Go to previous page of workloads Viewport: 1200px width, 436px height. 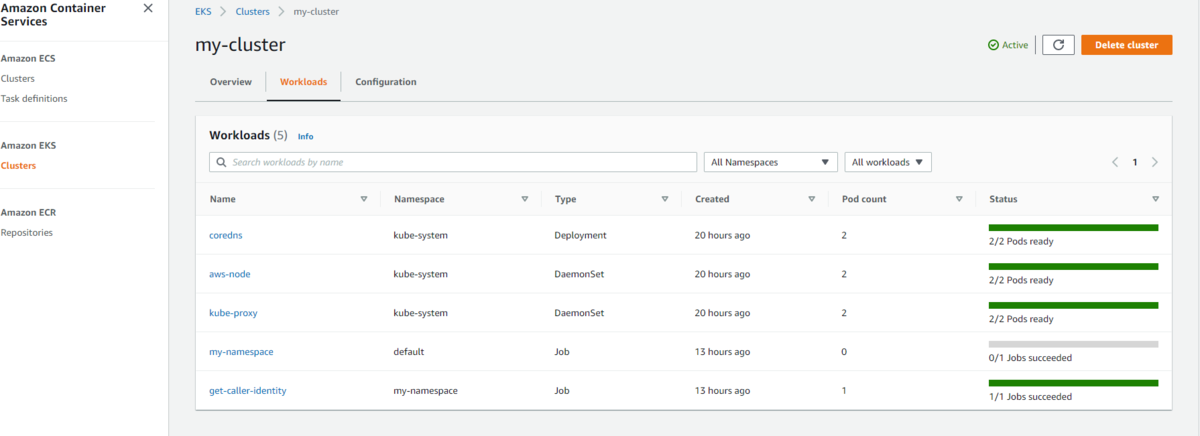pyautogui.click(x=1115, y=162)
